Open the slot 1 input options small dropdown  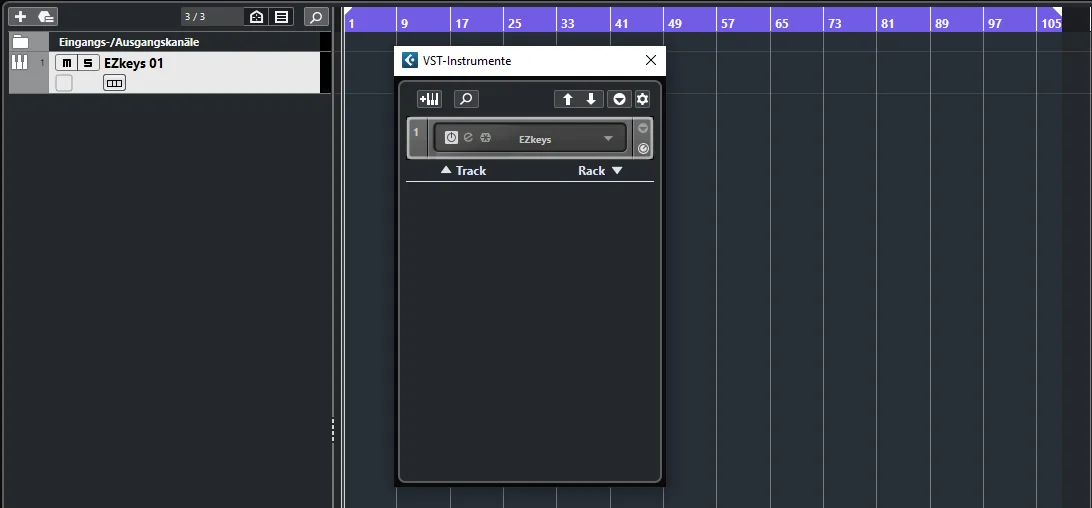pos(643,128)
